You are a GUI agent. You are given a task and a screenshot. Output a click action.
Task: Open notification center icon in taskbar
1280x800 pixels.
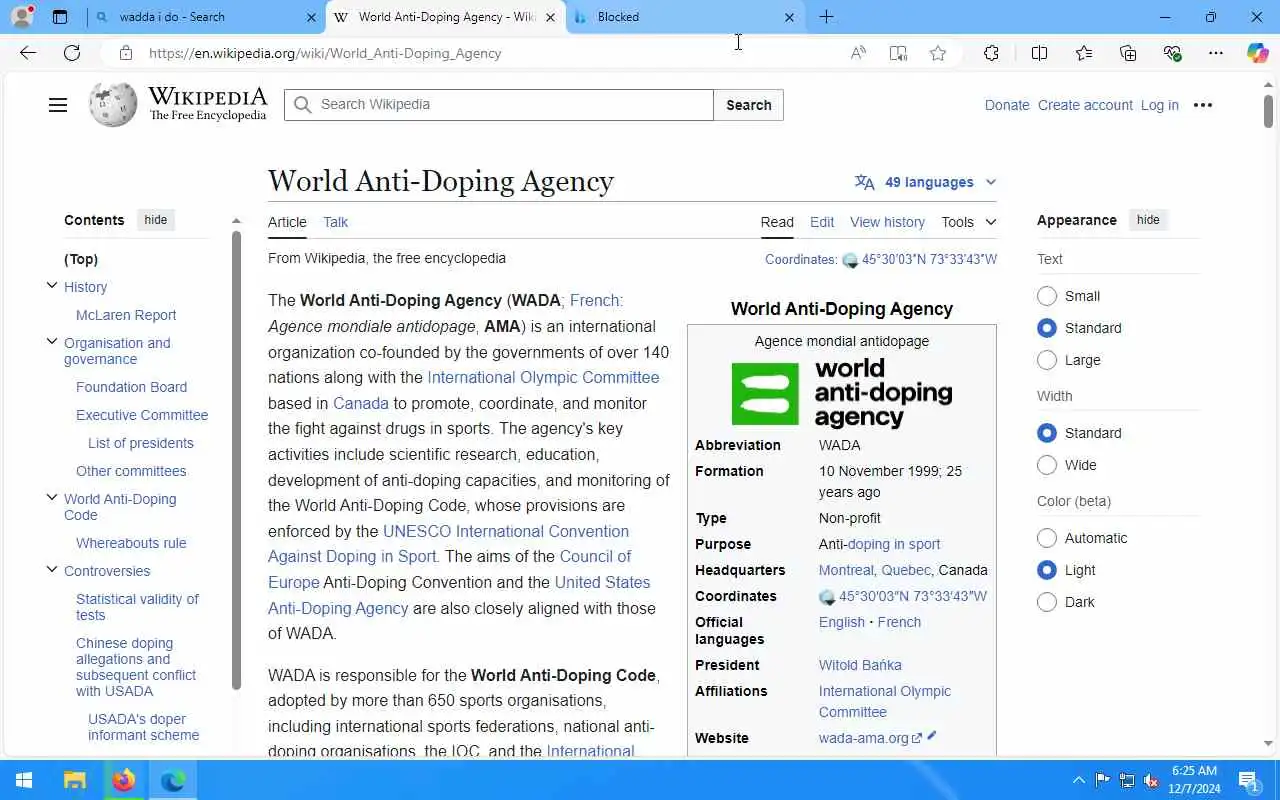pyautogui.click(x=1247, y=780)
